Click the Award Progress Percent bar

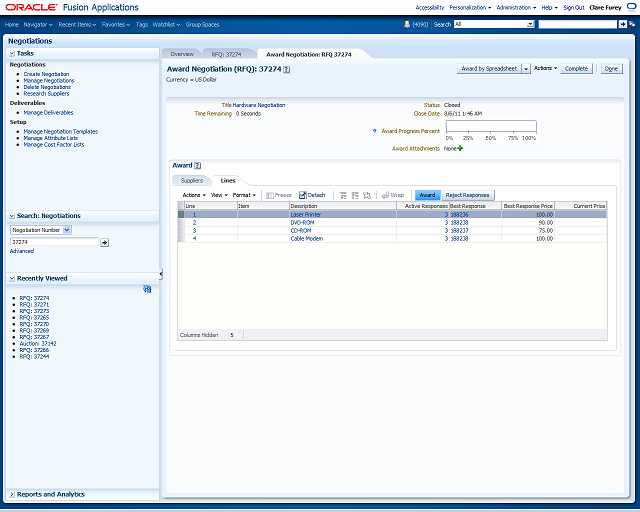click(491, 127)
